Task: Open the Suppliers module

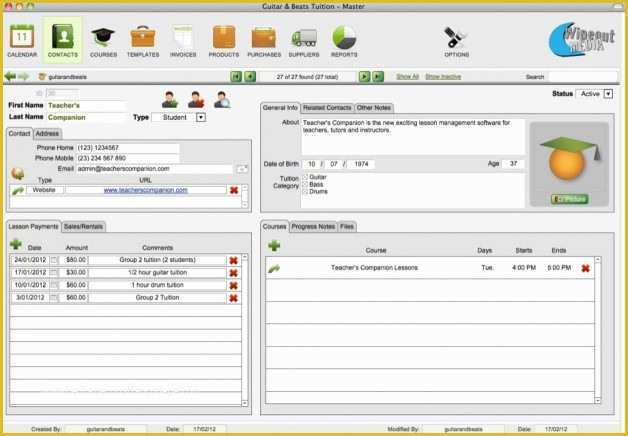Action: [304, 41]
